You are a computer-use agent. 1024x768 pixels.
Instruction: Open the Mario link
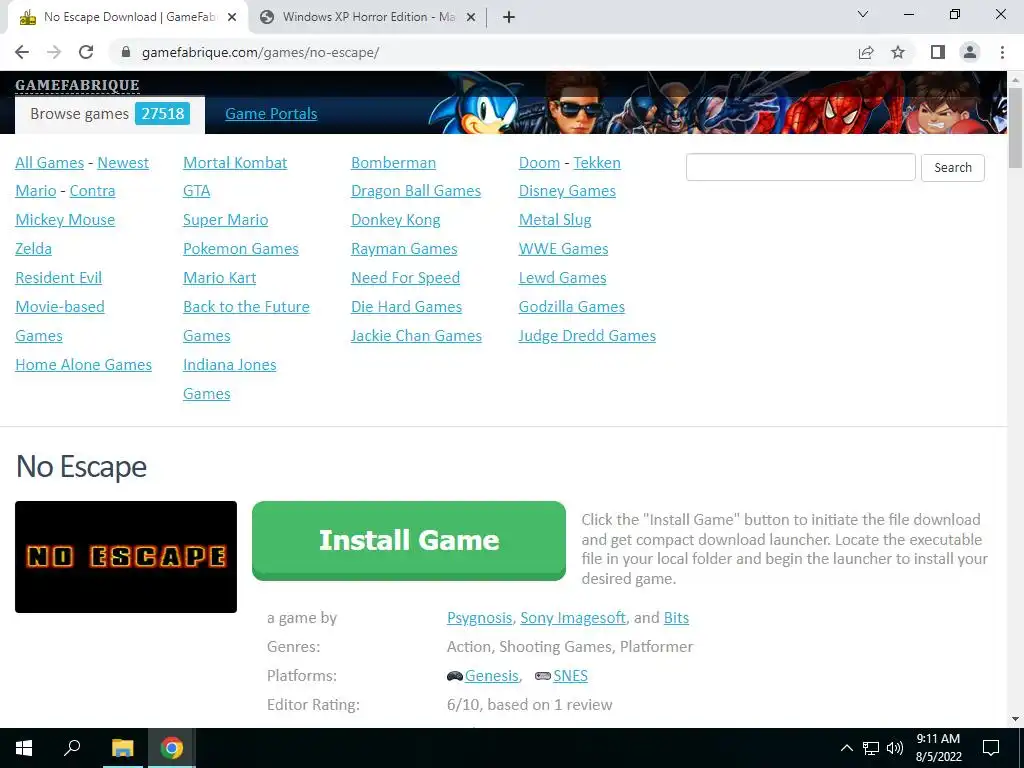(36, 191)
